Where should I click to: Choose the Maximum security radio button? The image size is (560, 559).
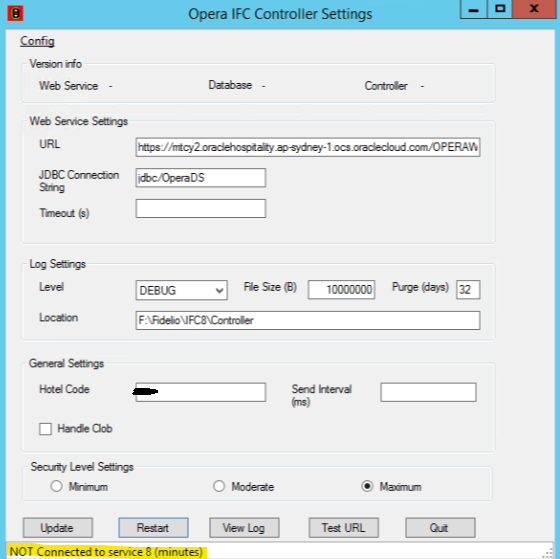tap(367, 486)
